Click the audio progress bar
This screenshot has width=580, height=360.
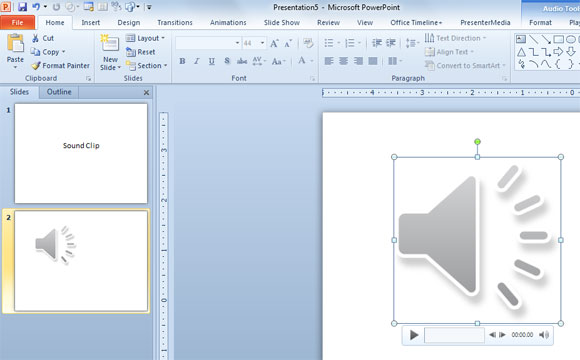click(454, 335)
